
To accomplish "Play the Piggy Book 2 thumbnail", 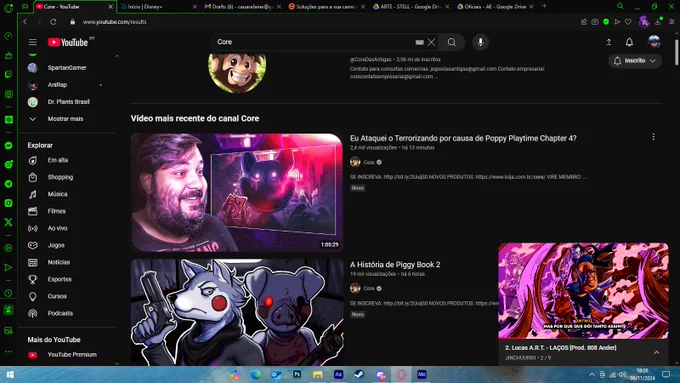I will pyautogui.click(x=237, y=312).
